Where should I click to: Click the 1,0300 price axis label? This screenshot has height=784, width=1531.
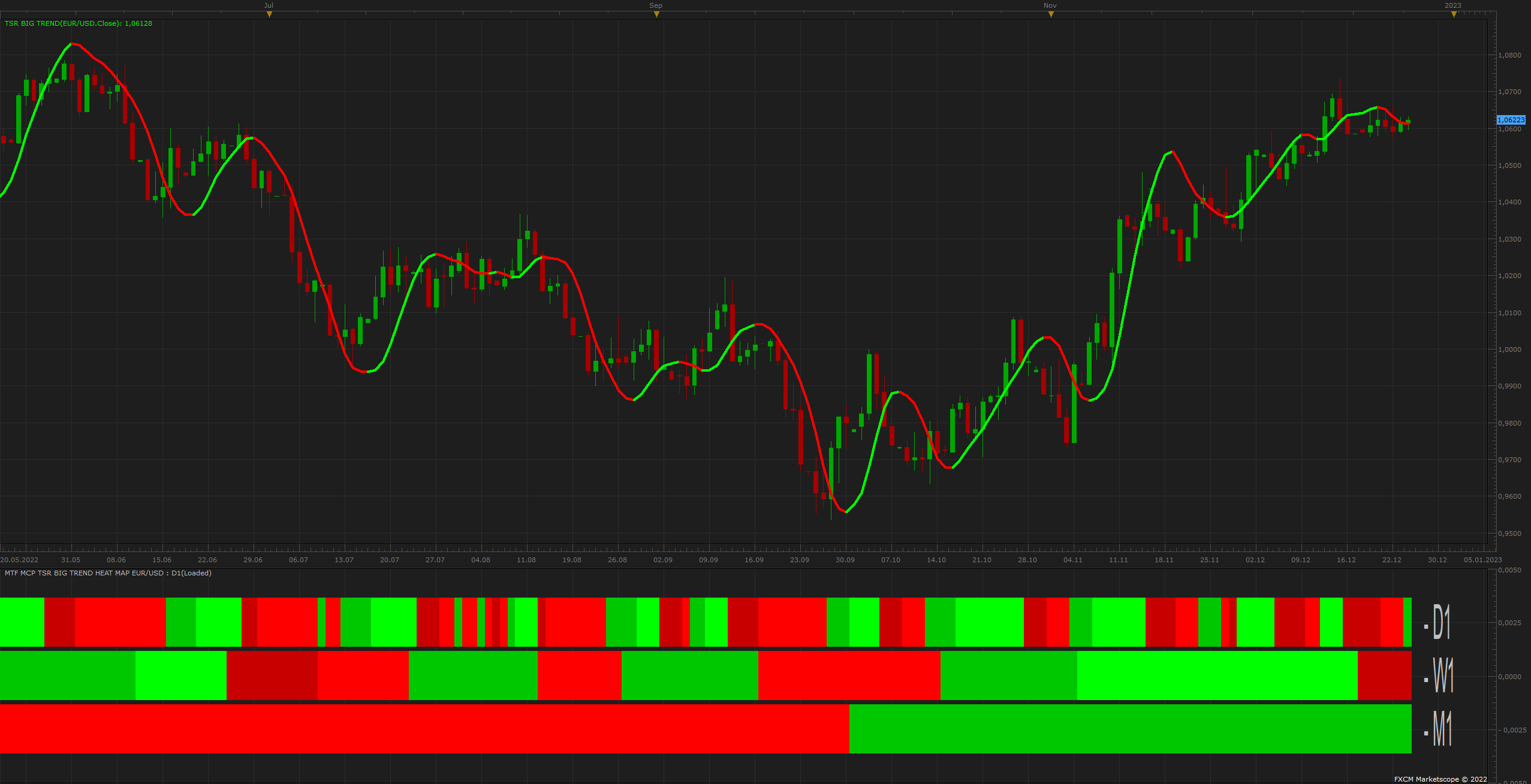tap(1509, 239)
